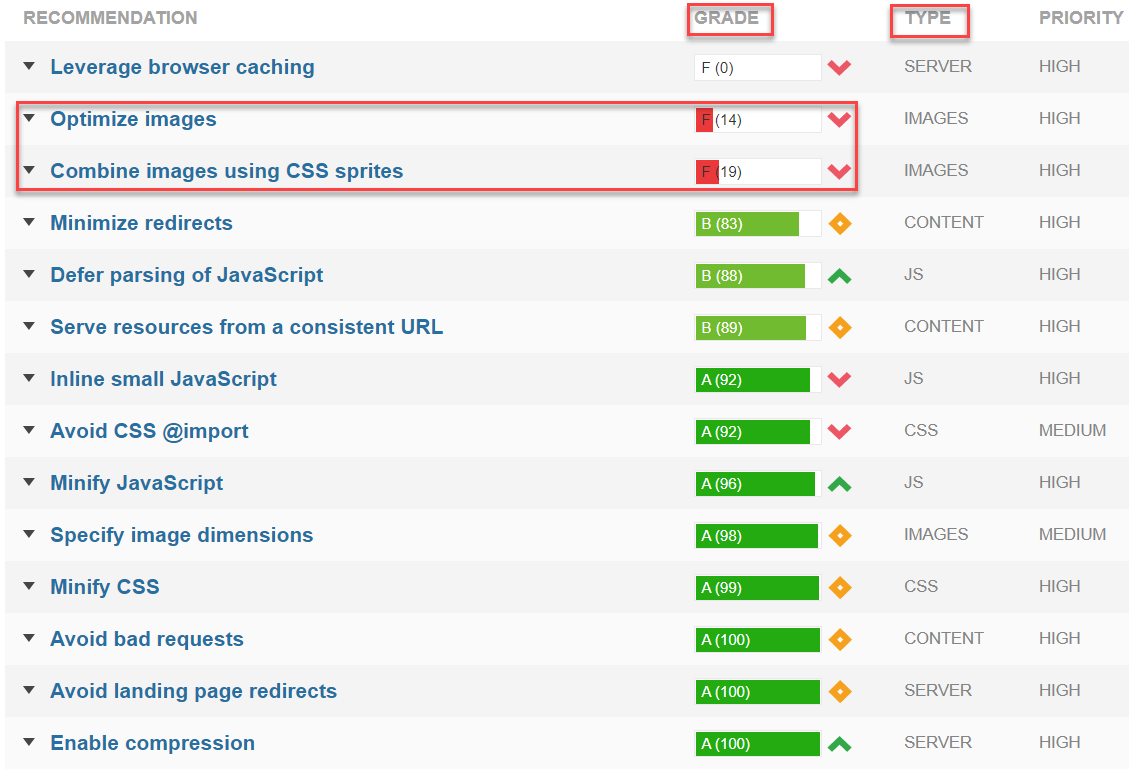Open the Minify JavaScript recommendation
The width and height of the screenshot is (1129, 769).
click(137, 483)
